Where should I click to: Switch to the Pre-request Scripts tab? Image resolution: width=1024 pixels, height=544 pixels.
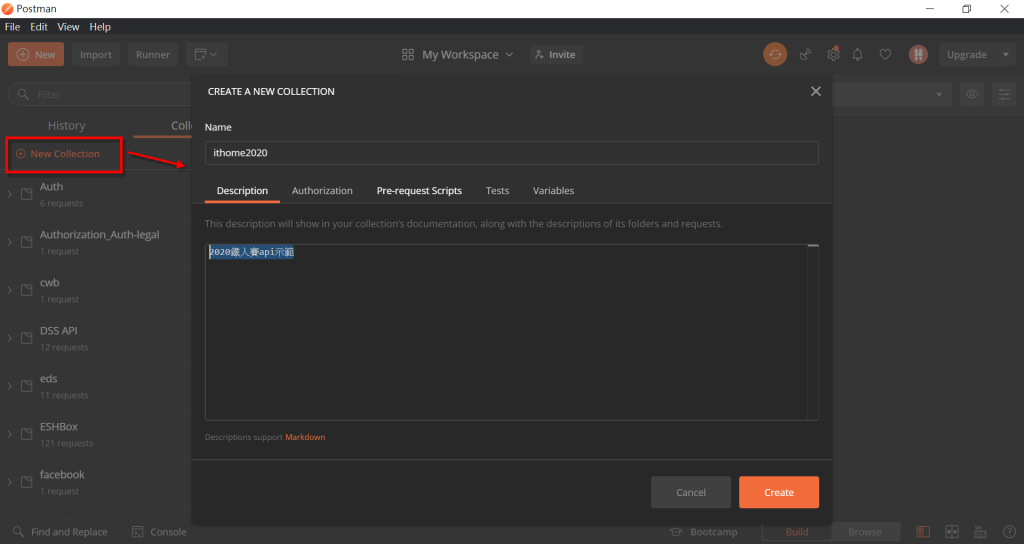[x=419, y=191]
